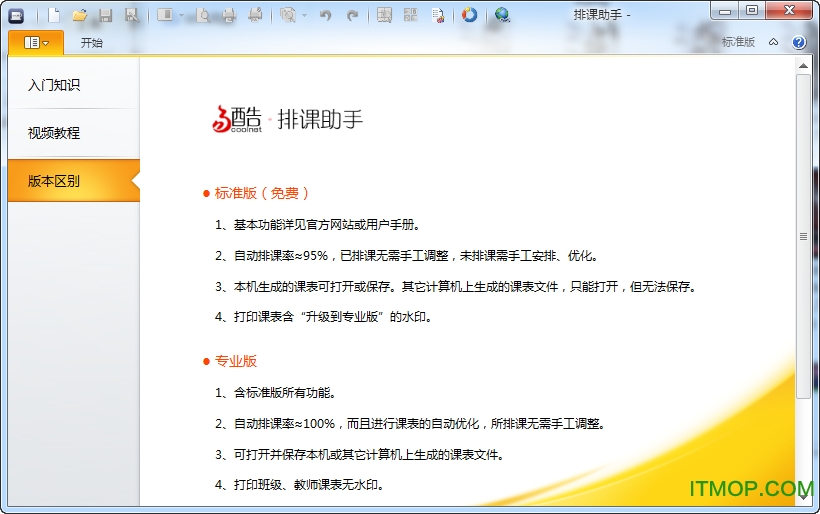Viewport: 820px width, 514px height.
Task: Click the window title 排课助手
Action: (598, 15)
